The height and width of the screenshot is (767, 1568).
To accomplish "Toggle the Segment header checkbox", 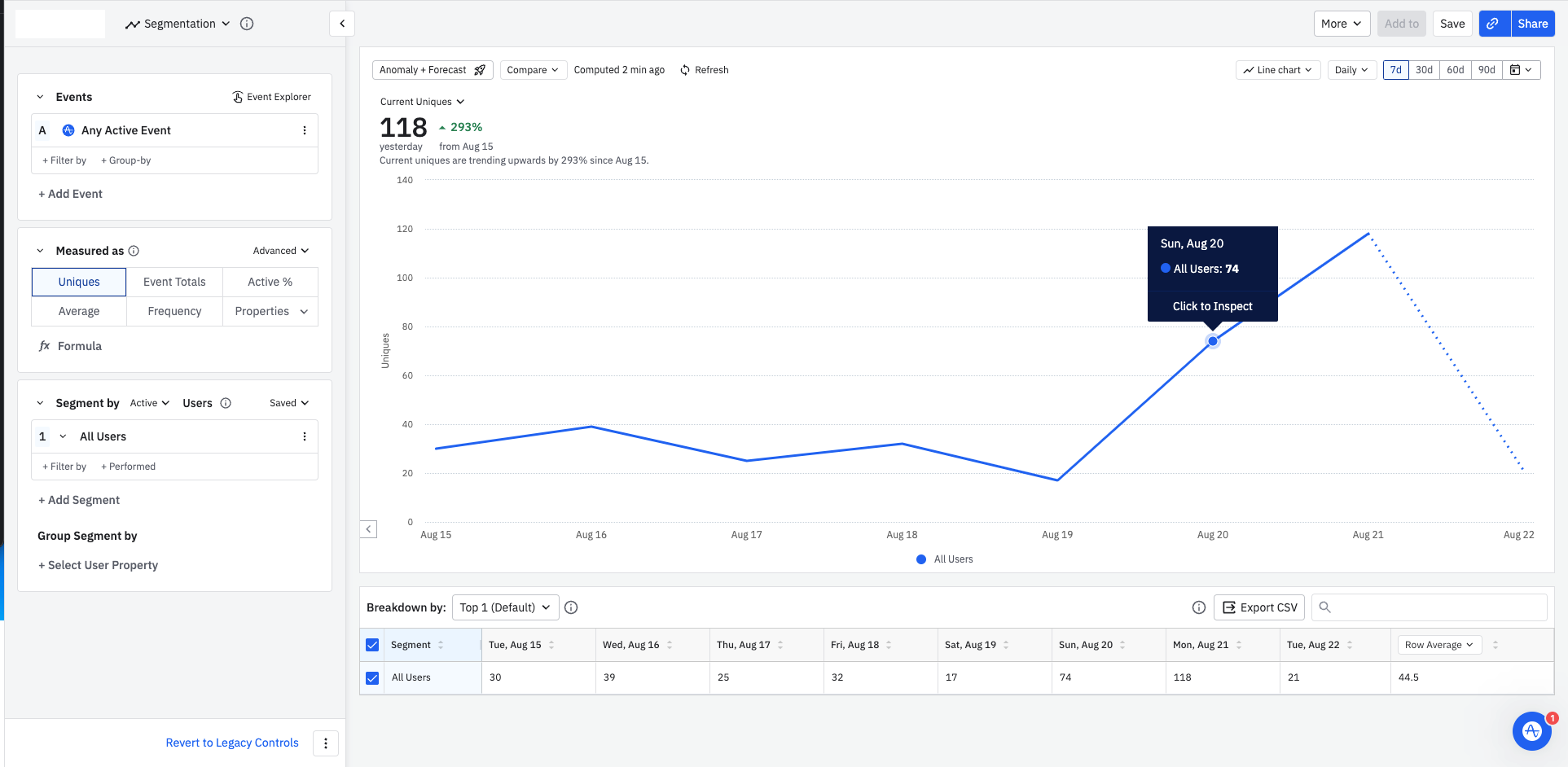I will click(x=372, y=645).
